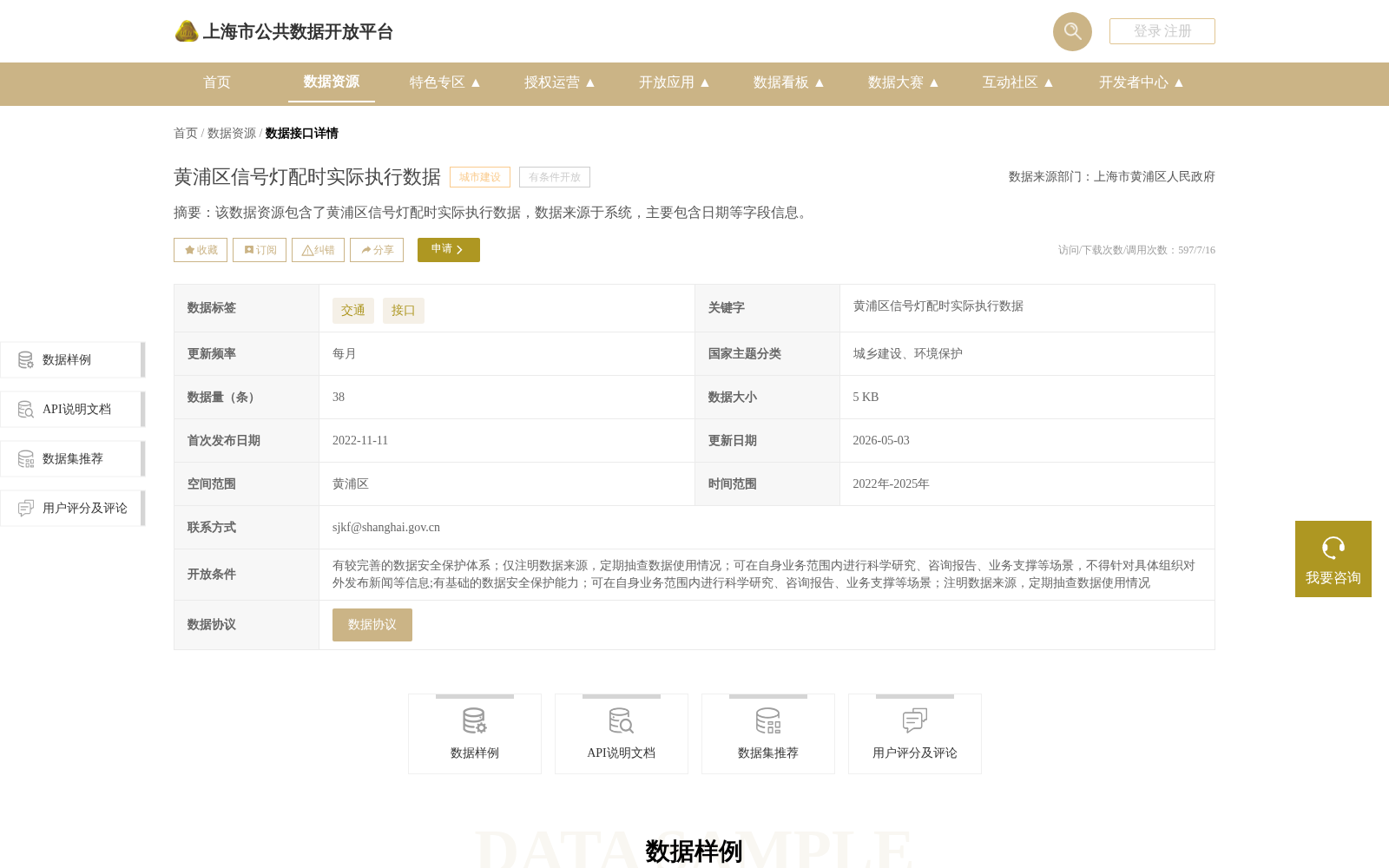Click the 数据样例 card icon

pos(475,720)
